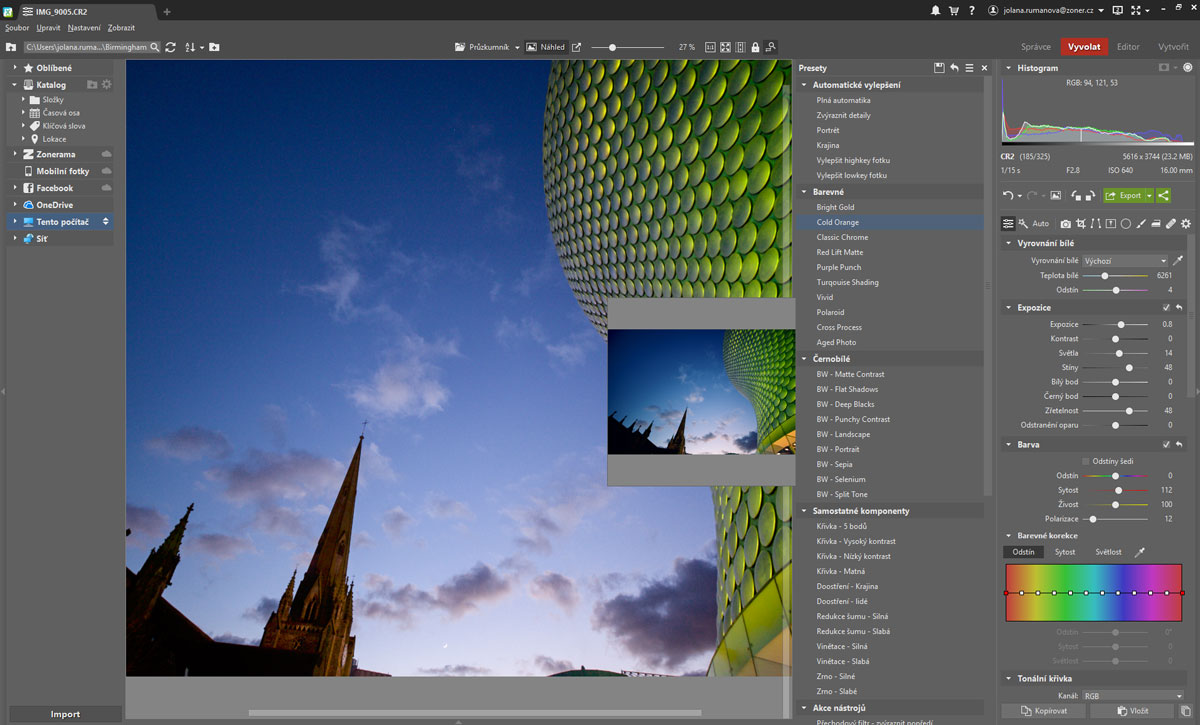Toggle the Expozice section checkbox
The height and width of the screenshot is (725, 1200).
click(x=1166, y=308)
